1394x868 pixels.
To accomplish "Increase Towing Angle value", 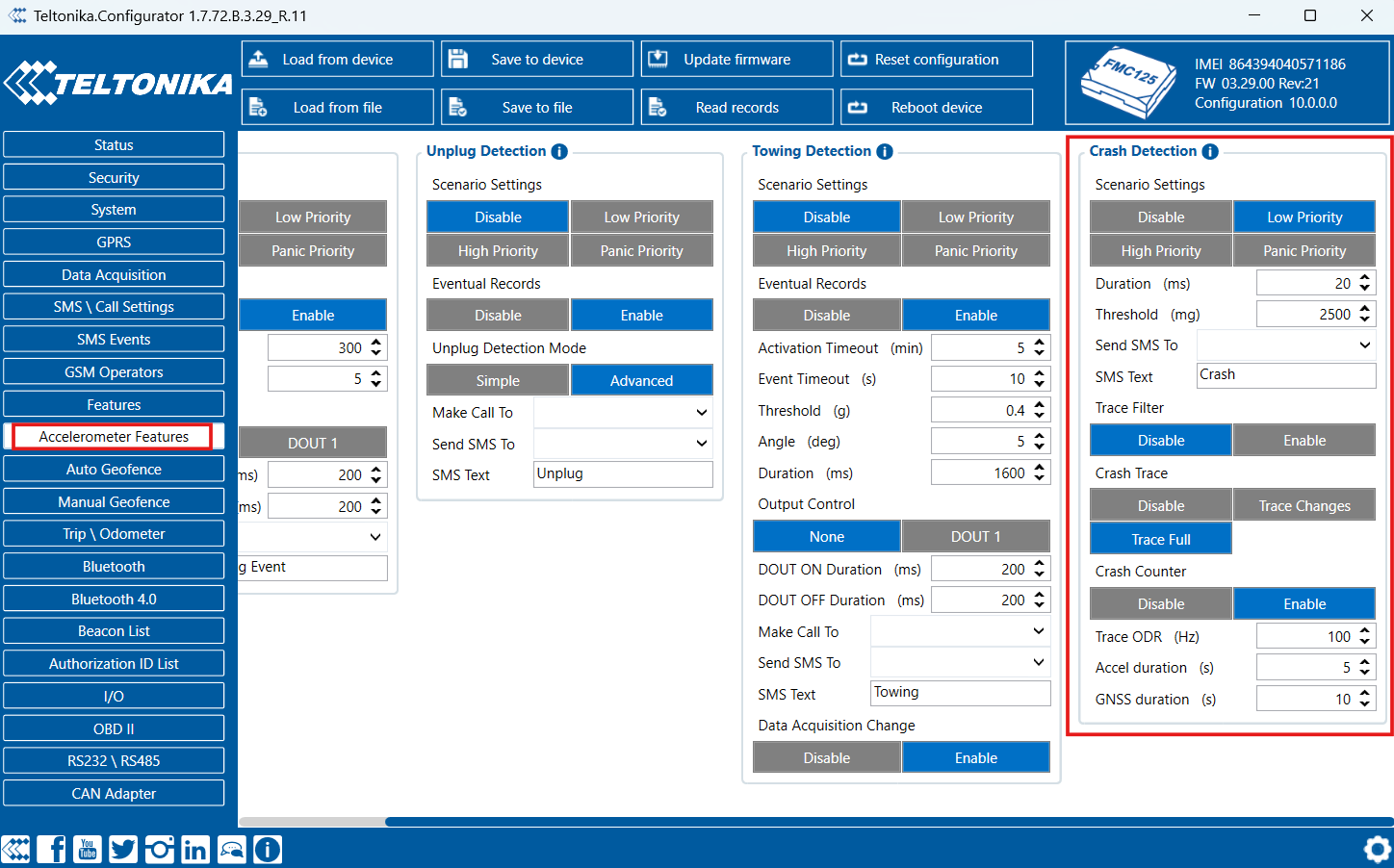I will pyautogui.click(x=1039, y=435).
